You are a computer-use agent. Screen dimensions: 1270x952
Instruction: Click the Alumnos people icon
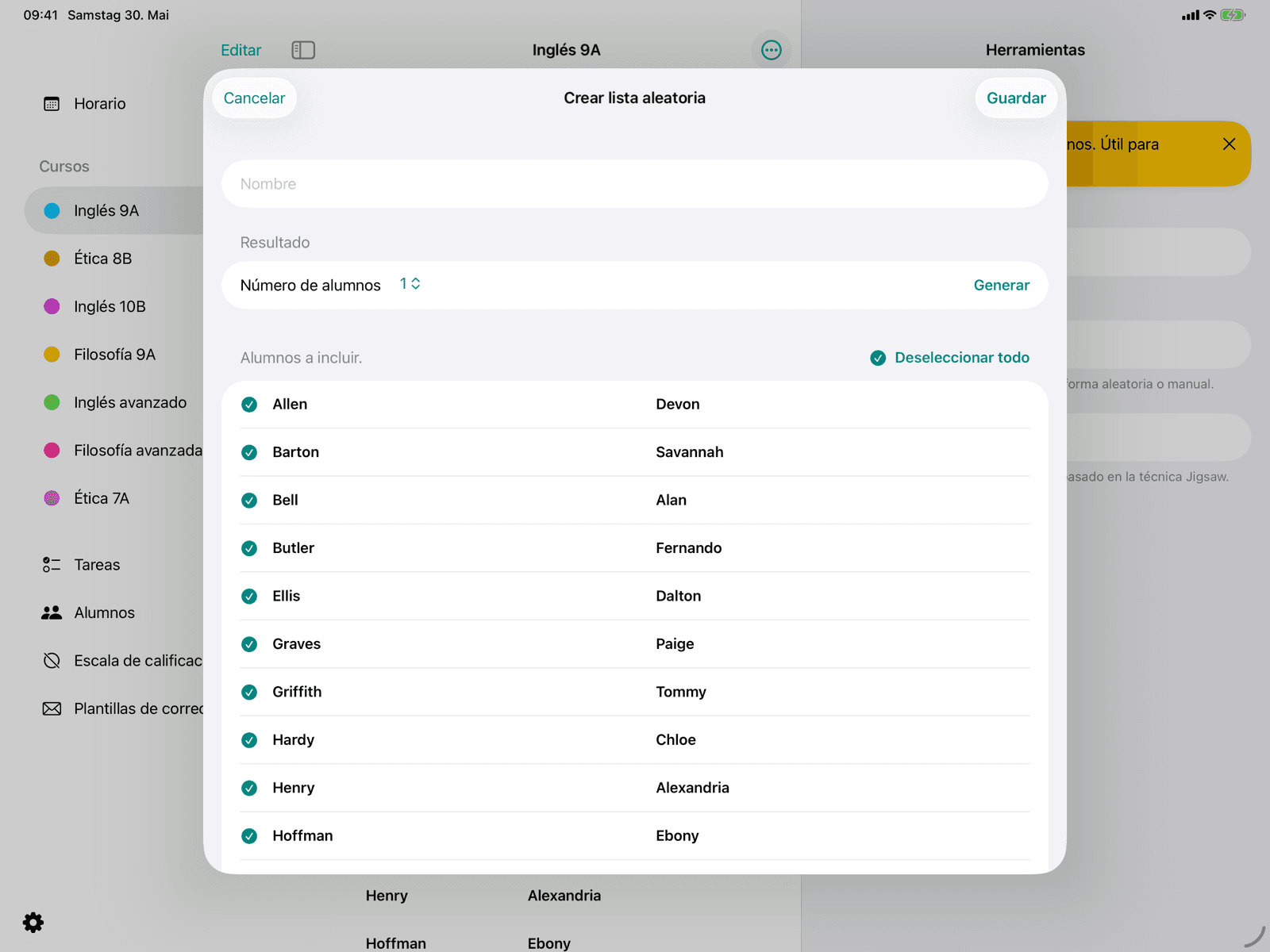click(52, 612)
